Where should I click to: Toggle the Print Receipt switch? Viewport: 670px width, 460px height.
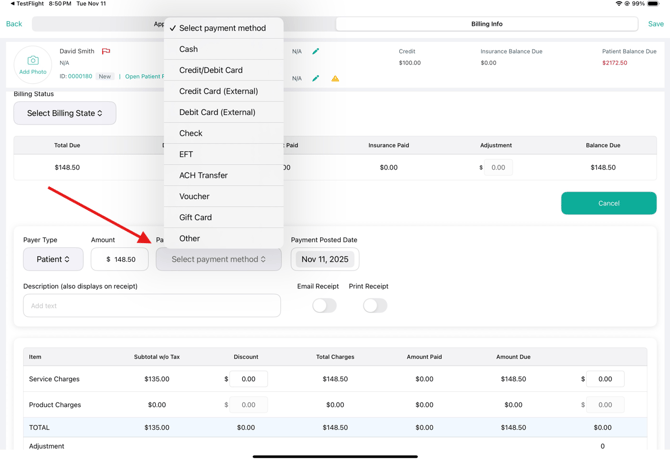[x=374, y=306]
